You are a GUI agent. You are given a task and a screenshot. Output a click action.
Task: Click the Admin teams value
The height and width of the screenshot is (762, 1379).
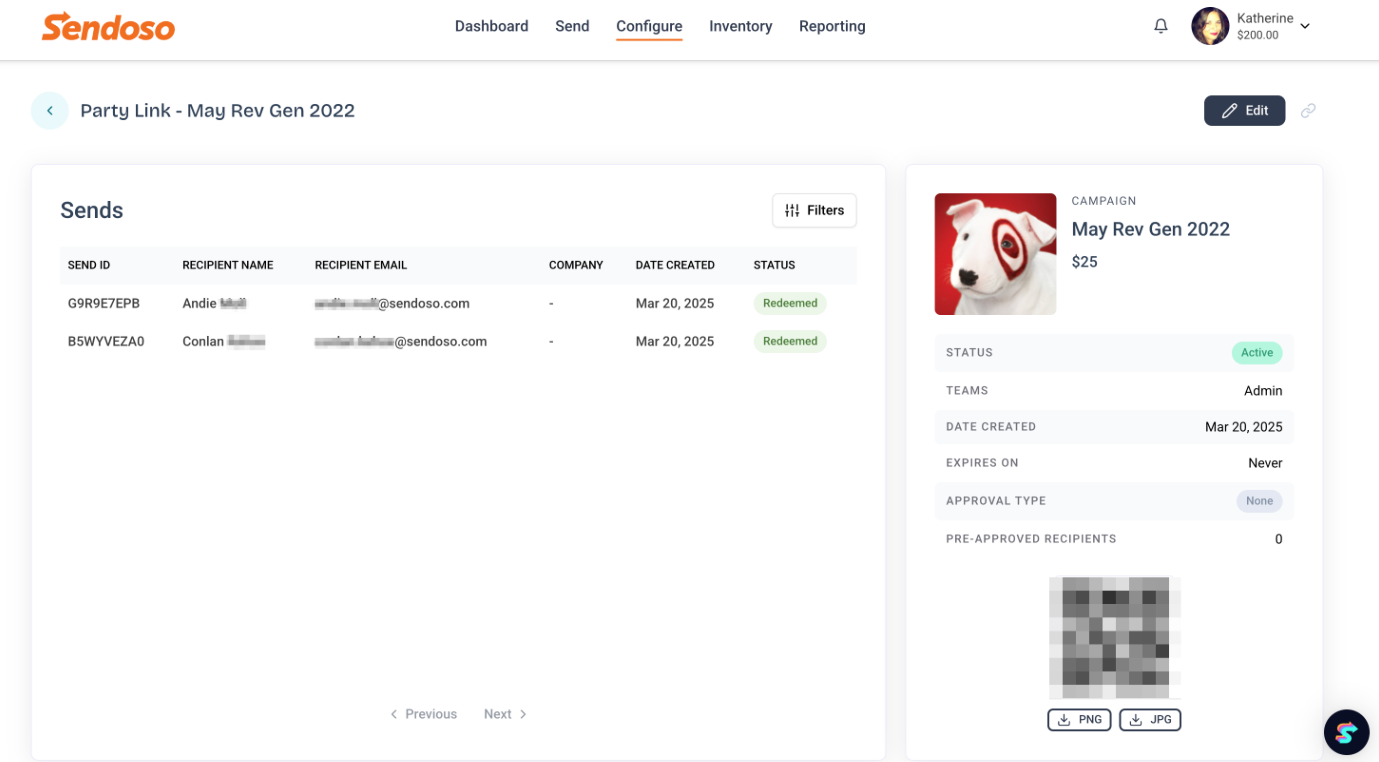(x=1263, y=391)
